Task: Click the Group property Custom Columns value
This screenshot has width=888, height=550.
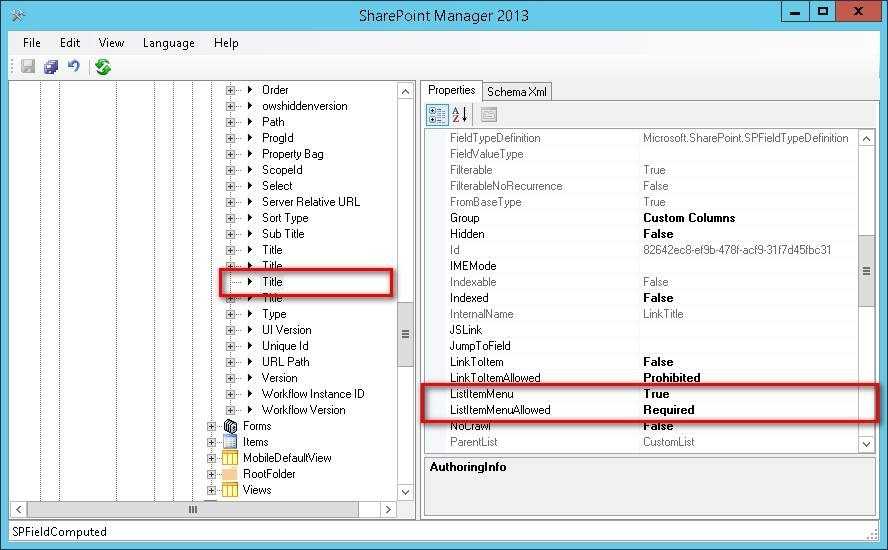Action: click(x=689, y=218)
